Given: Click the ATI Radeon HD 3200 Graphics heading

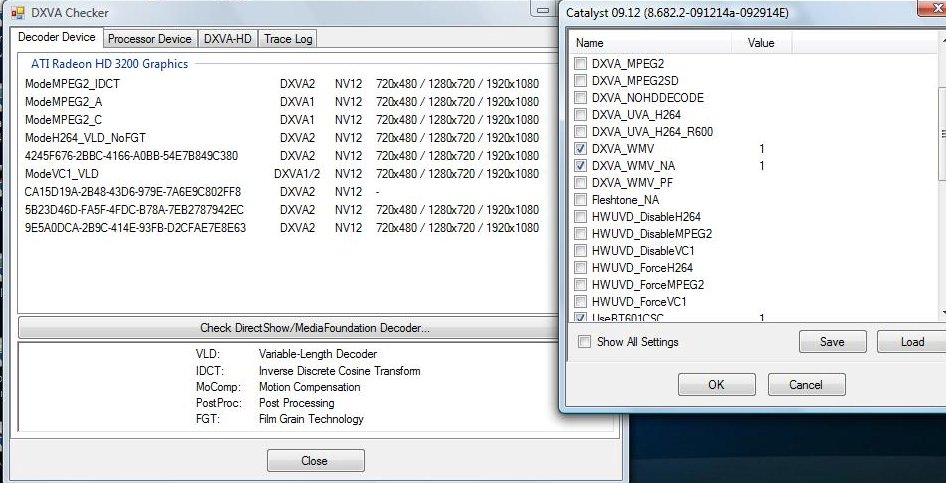Looking at the screenshot, I should [110, 64].
